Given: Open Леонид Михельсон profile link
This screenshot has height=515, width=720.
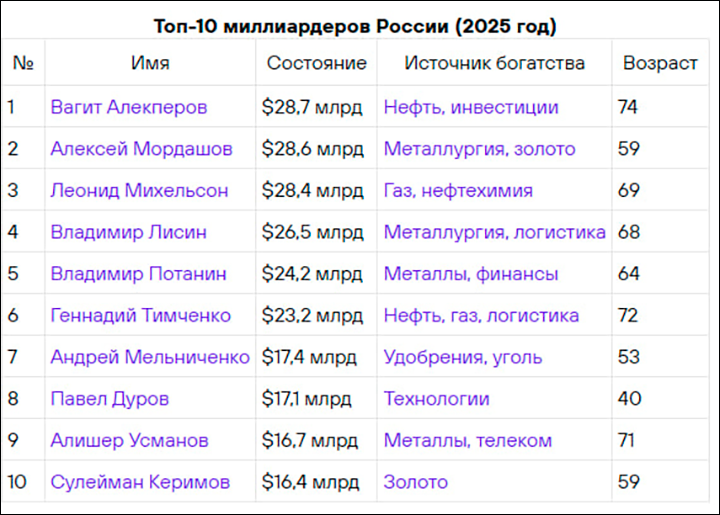Looking at the screenshot, I should pos(139,190).
